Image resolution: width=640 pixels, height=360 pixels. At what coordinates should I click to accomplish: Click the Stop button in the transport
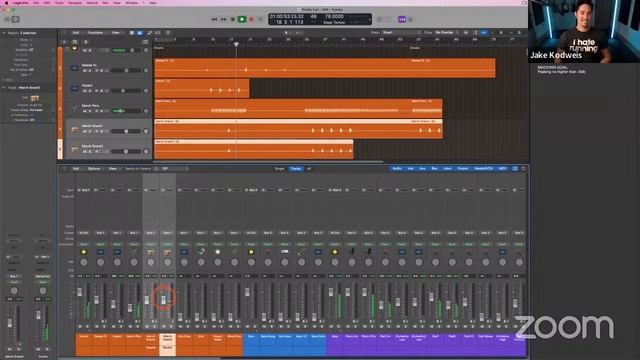[233, 19]
